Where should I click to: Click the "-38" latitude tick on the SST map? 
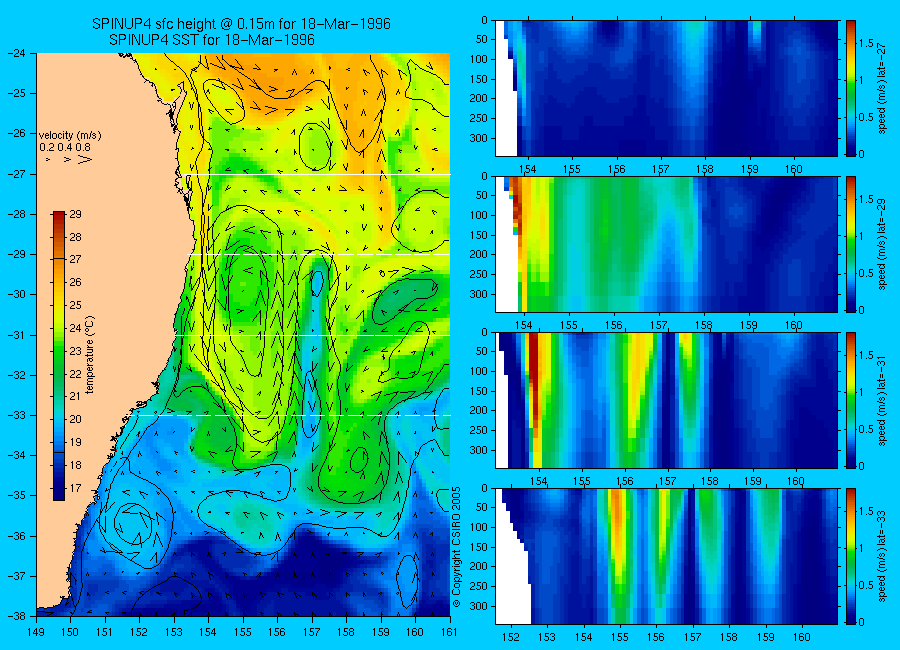tap(17, 616)
